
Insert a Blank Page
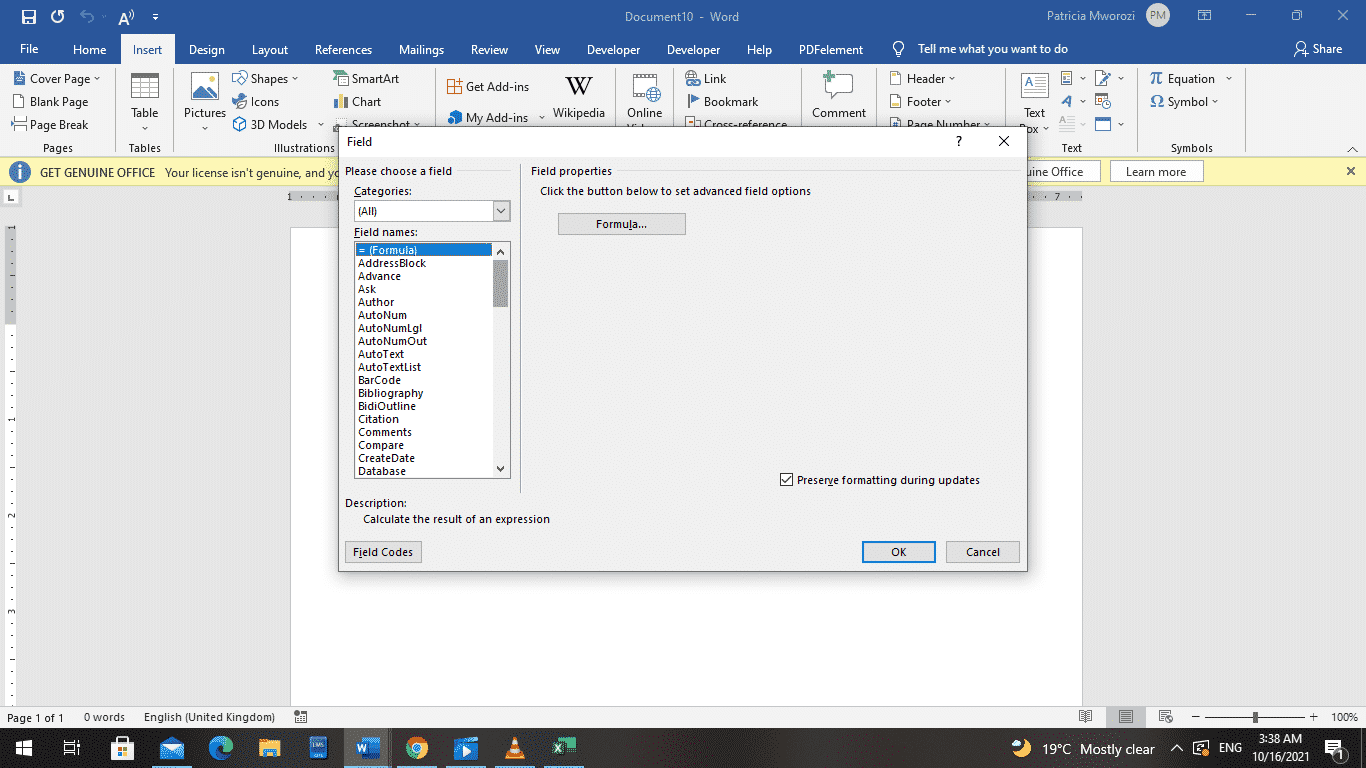coord(51,102)
